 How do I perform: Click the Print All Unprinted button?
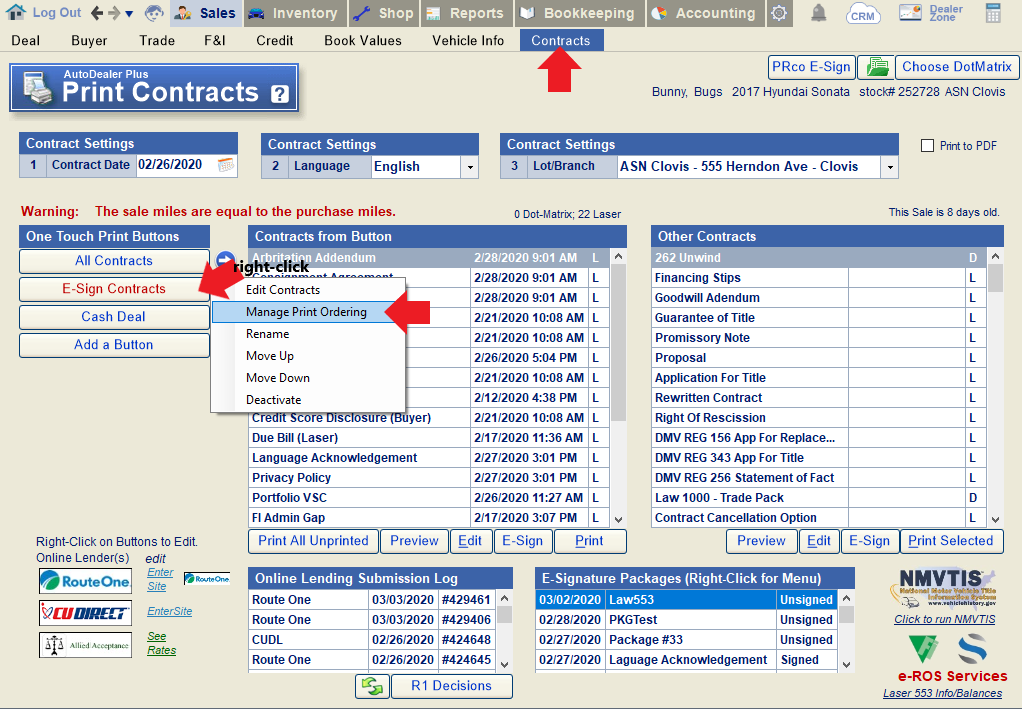pyautogui.click(x=314, y=541)
